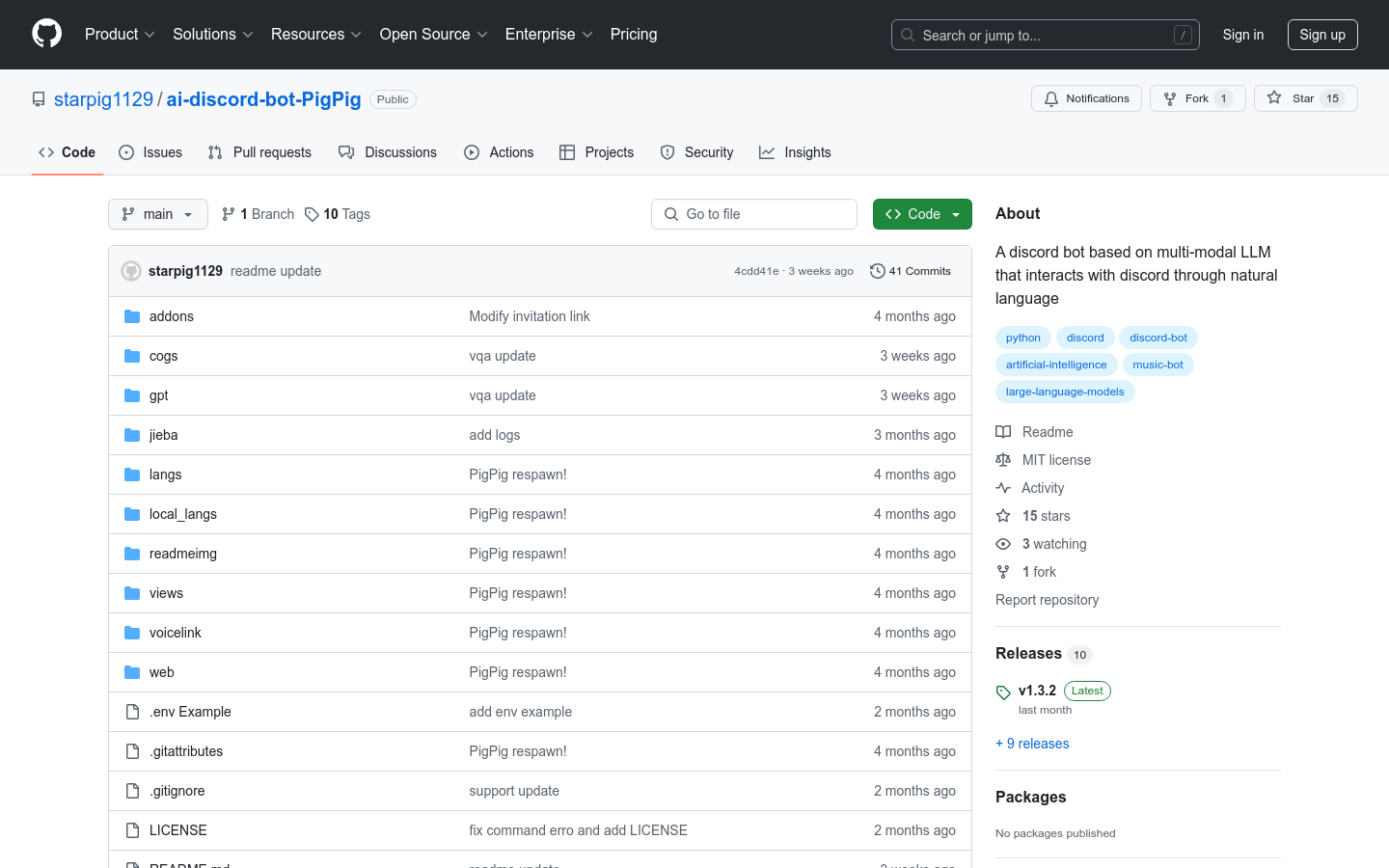Click the 'vqa update' message for cogs
Screen dimensions: 1389x868
pyautogui.click(x=503, y=356)
